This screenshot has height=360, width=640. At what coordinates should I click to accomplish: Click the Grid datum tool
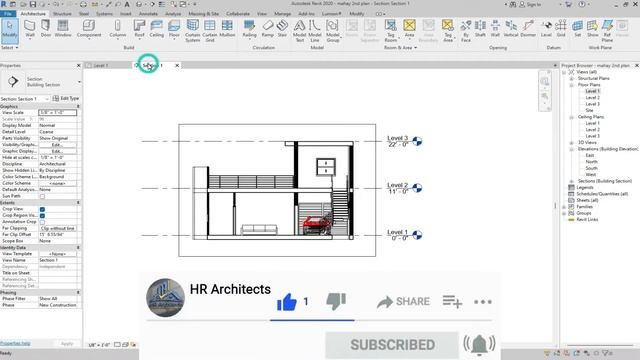click(x=561, y=29)
